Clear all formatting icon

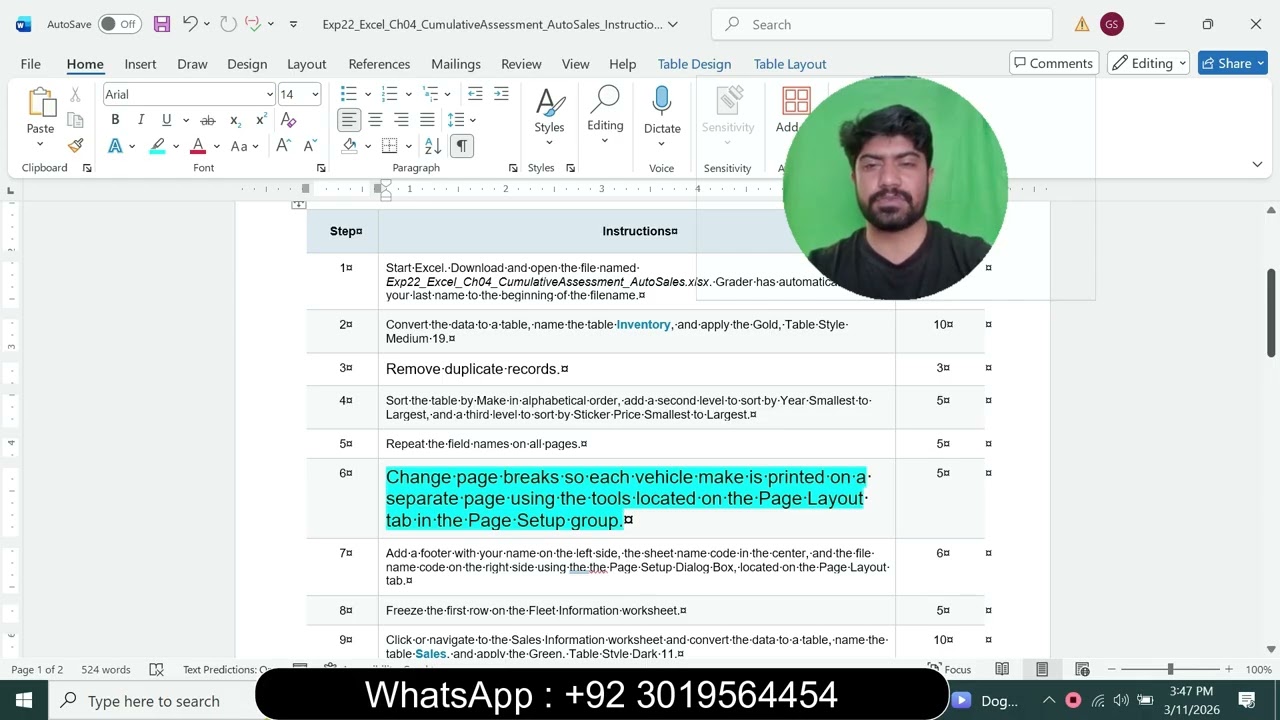[x=289, y=120]
